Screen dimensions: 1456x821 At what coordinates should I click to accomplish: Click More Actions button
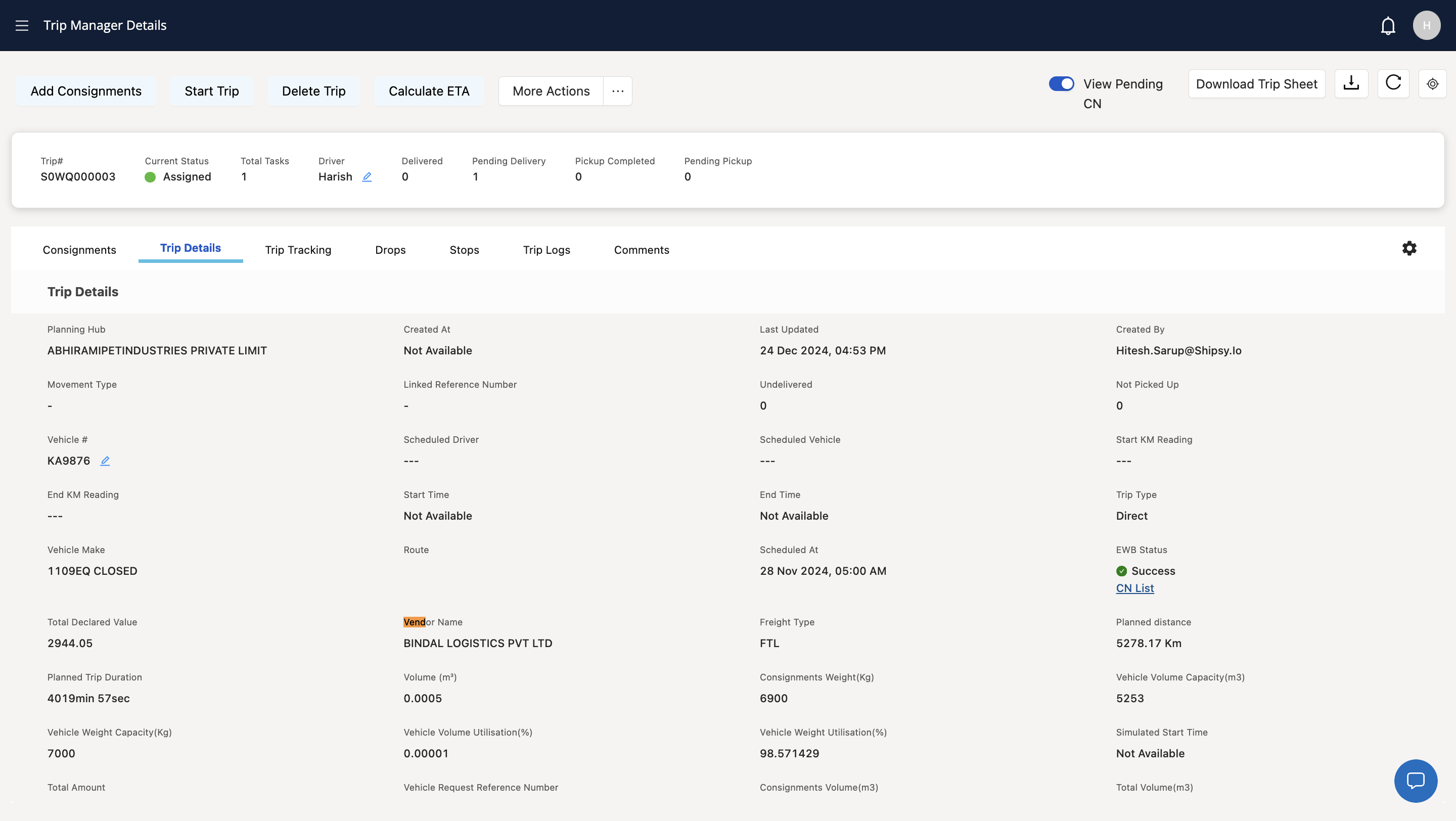point(551,91)
